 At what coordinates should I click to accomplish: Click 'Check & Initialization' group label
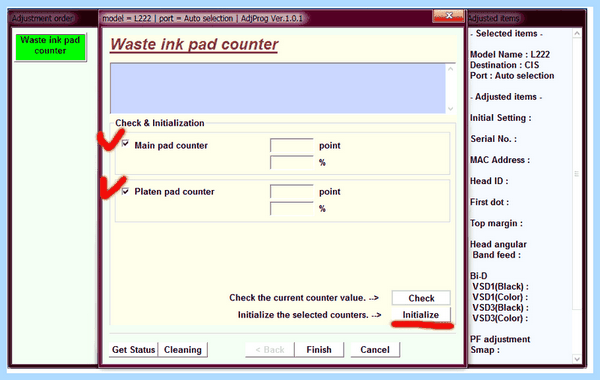[x=160, y=123]
